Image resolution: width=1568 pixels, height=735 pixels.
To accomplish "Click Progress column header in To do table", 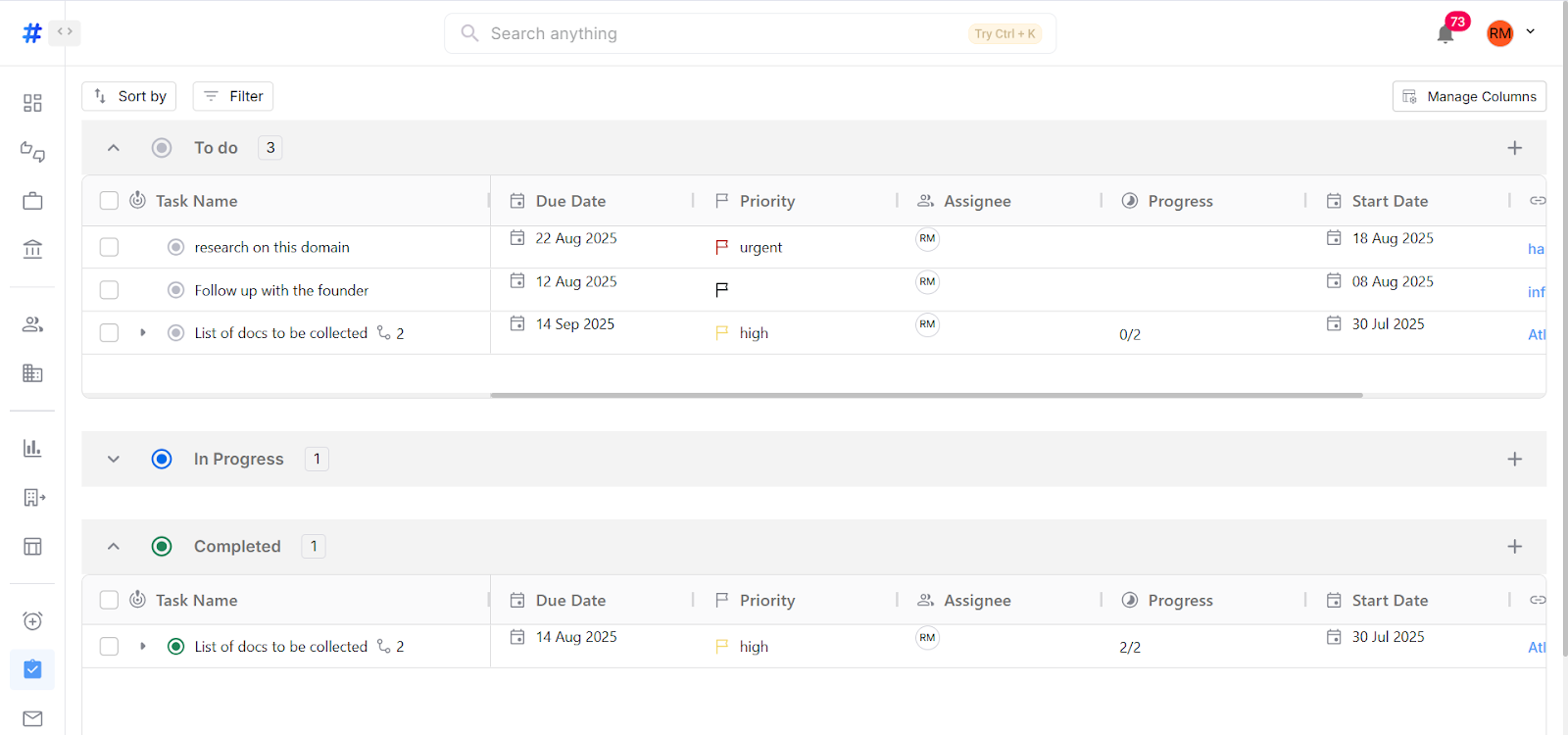I will (x=1180, y=201).
